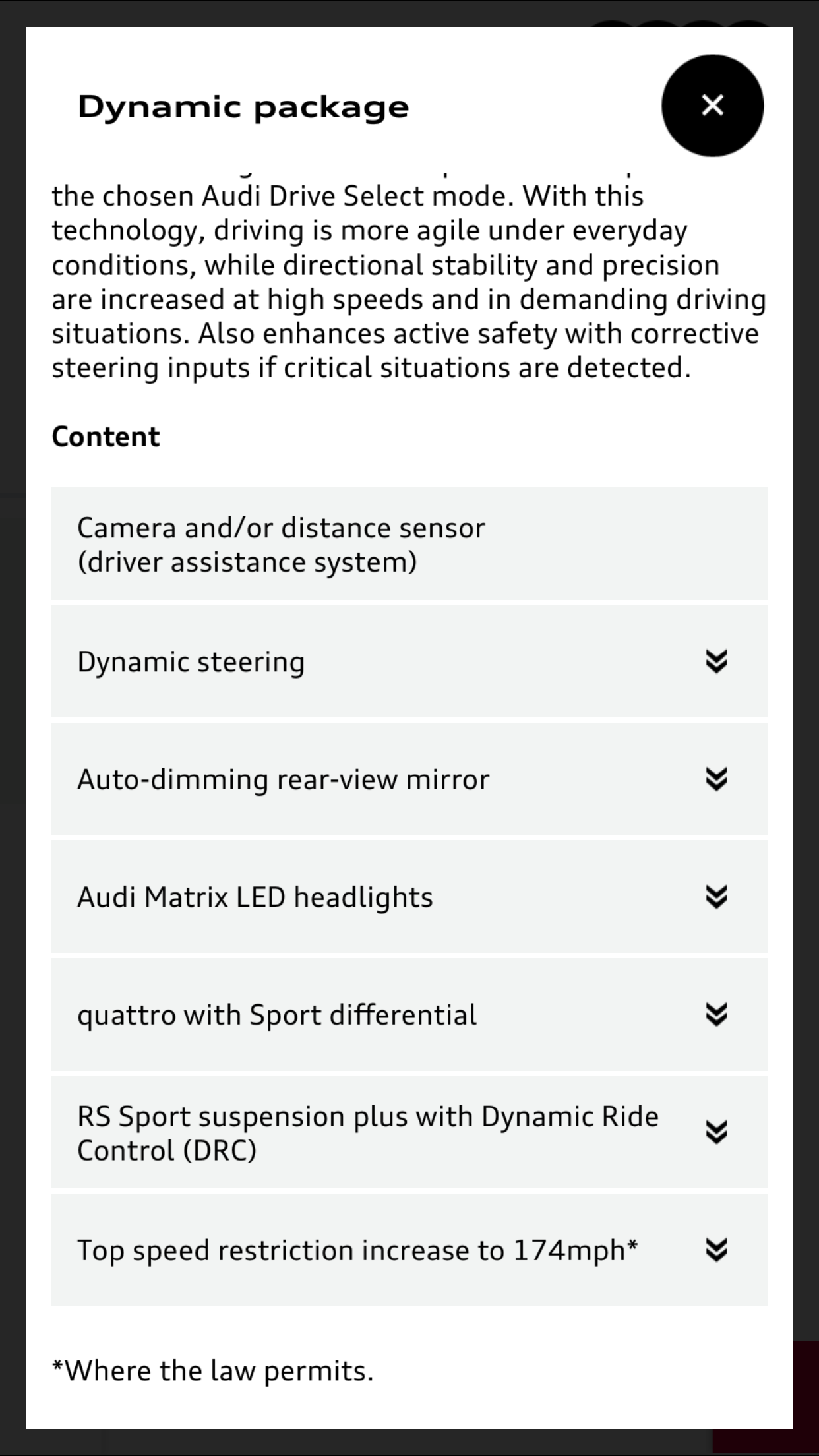Click the Dynamic package dialog title
819x1456 pixels.
point(243,107)
